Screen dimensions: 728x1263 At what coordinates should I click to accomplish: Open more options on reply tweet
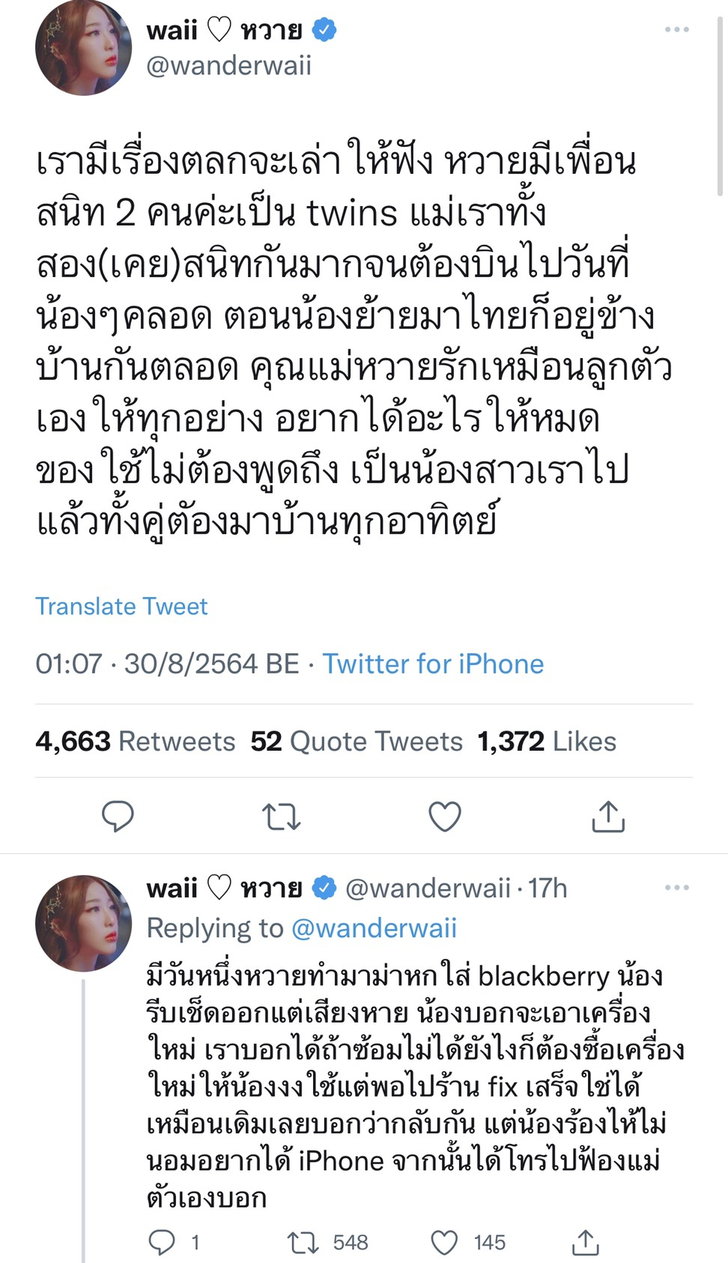pos(677,887)
